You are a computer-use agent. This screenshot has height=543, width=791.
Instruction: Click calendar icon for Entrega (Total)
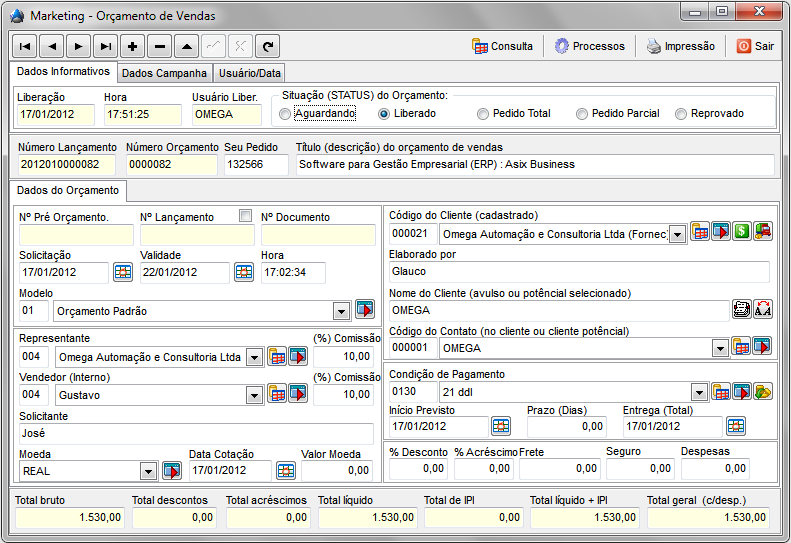tap(736, 426)
